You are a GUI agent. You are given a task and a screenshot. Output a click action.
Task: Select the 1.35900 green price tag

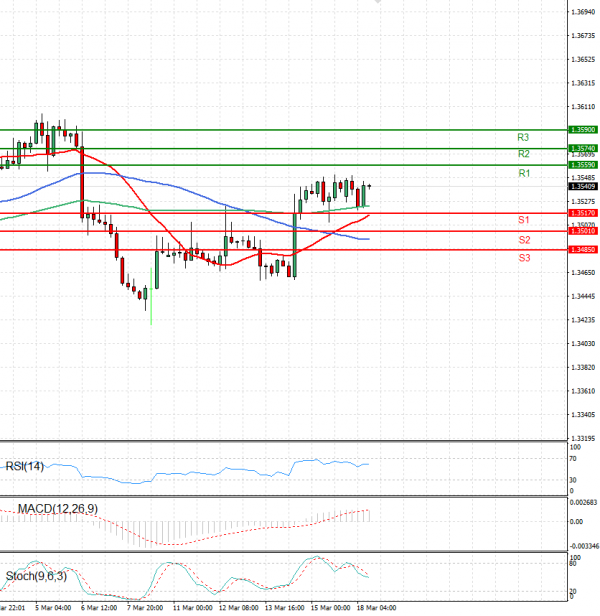click(583, 130)
